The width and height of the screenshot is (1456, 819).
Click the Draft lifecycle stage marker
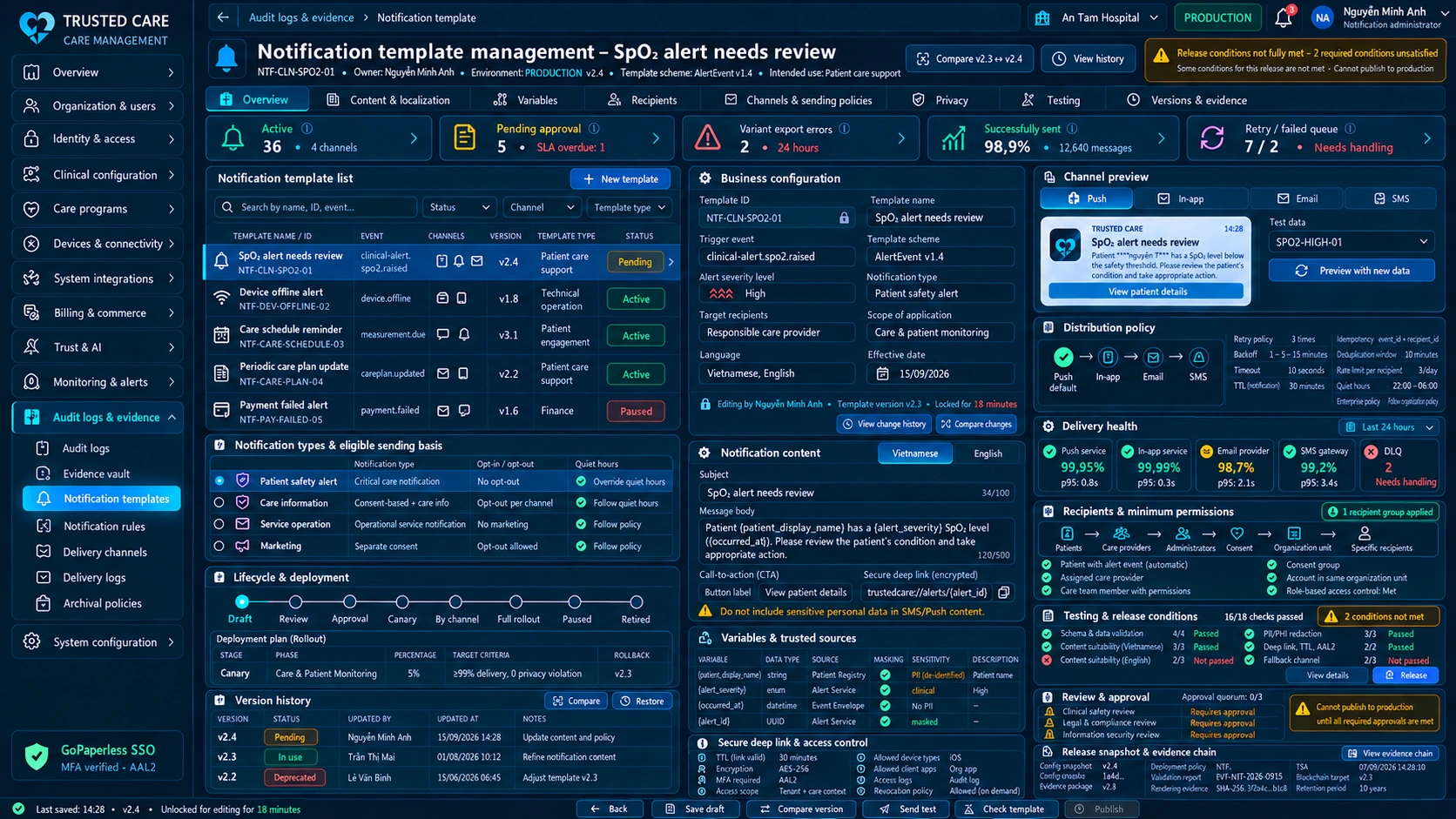tap(241, 601)
